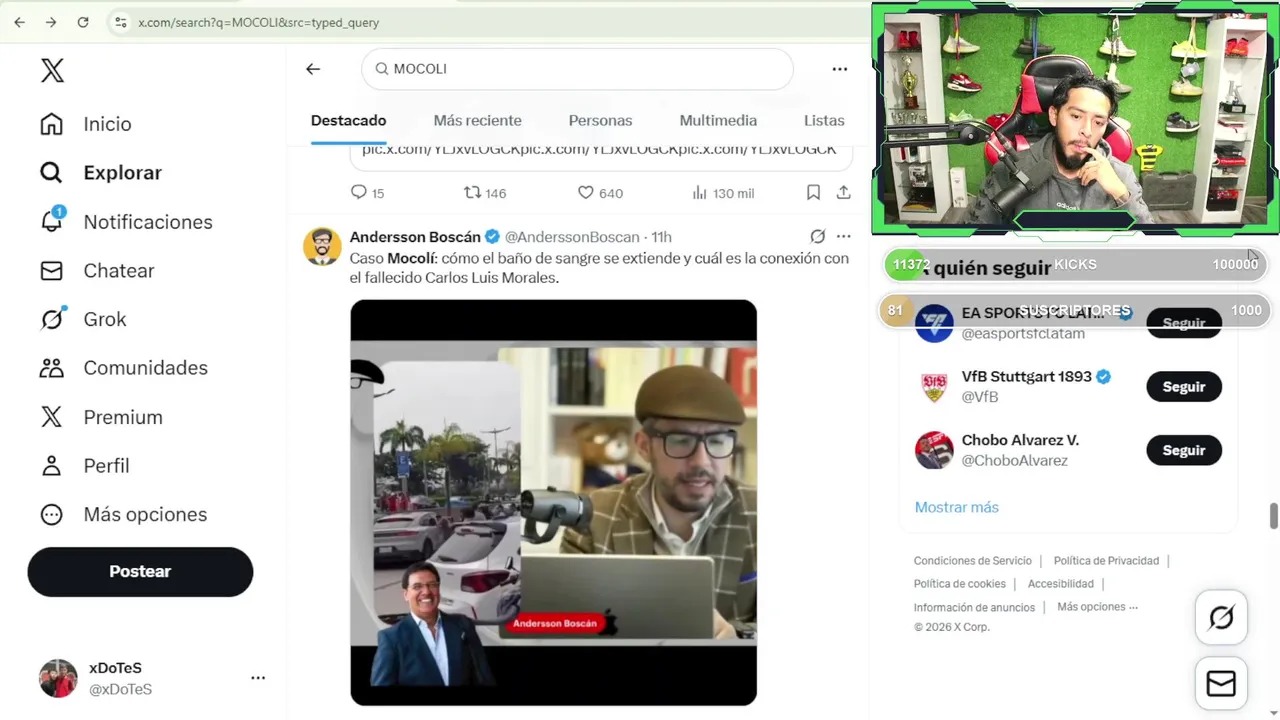
Task: Click browser address bar URL
Action: point(258,22)
